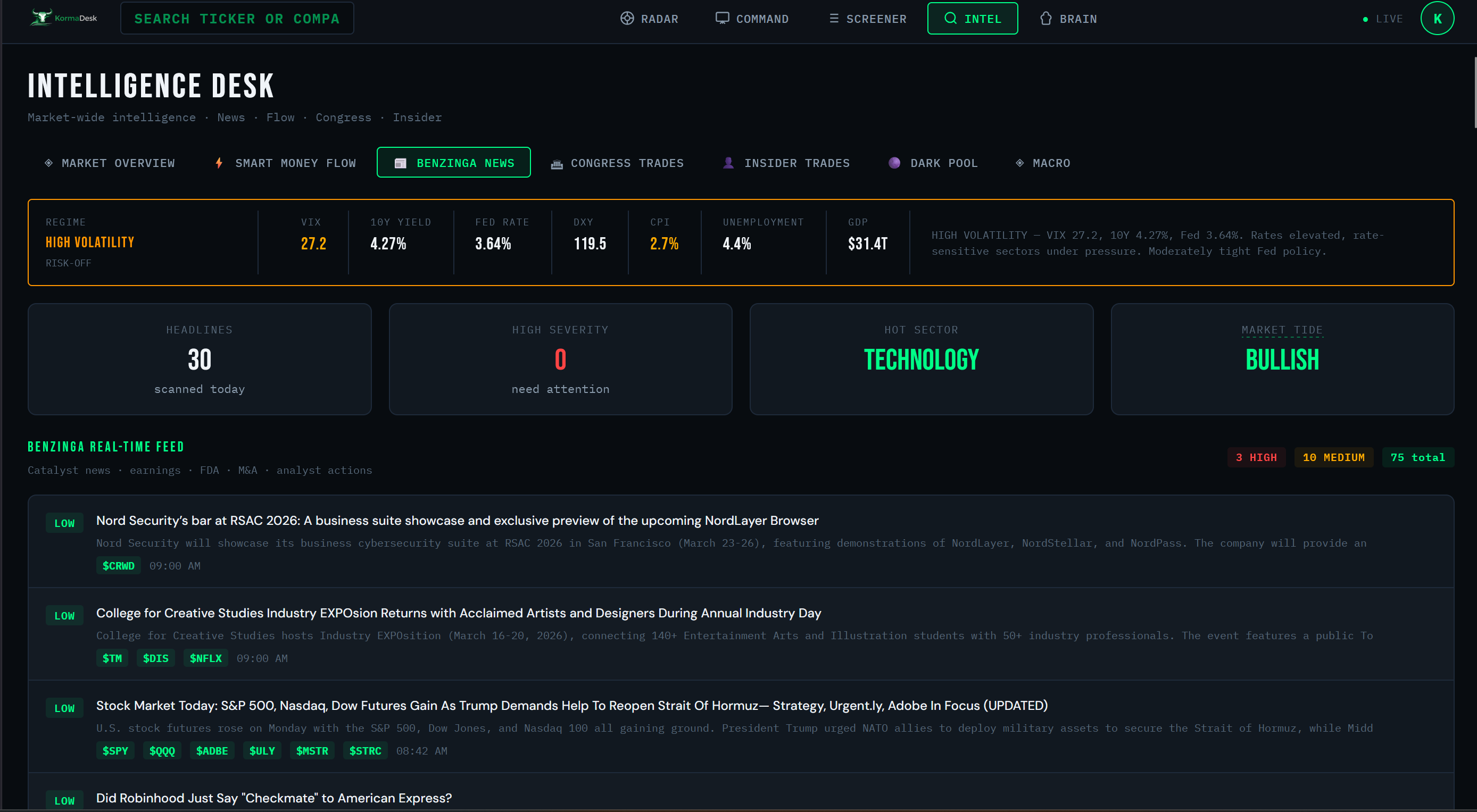Click the K profile avatar
Screen dimensions: 1477x812
point(1437,18)
